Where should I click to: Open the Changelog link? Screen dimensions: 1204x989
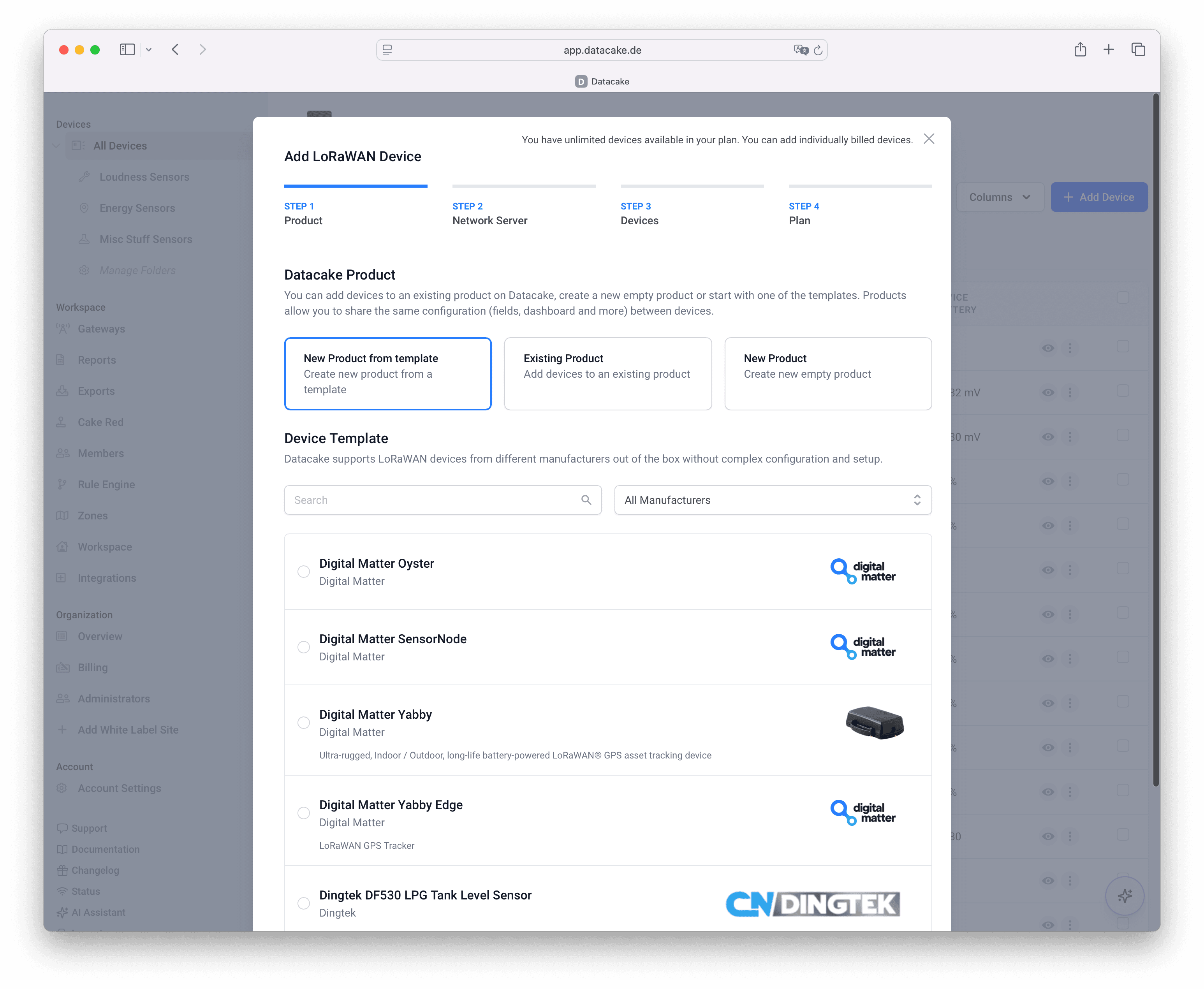tap(88, 871)
